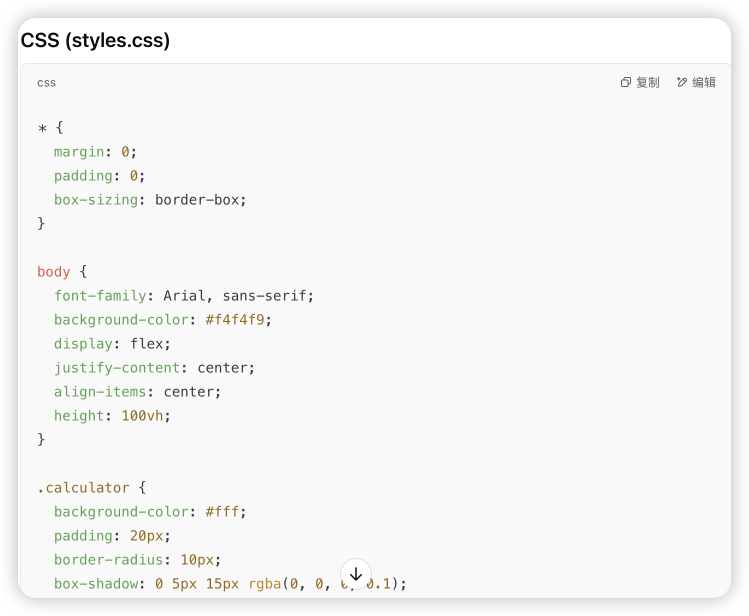Click the pencil edit icon

coord(682,83)
